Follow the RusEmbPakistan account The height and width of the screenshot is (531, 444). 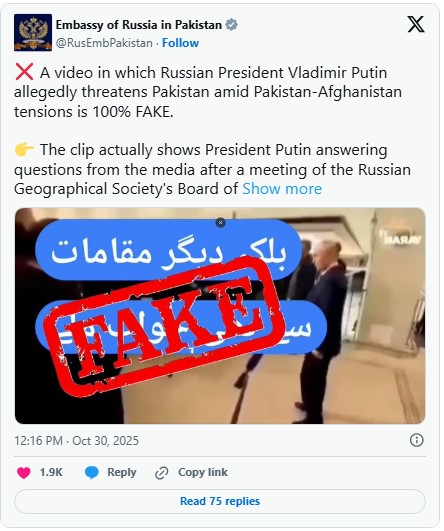click(x=180, y=43)
